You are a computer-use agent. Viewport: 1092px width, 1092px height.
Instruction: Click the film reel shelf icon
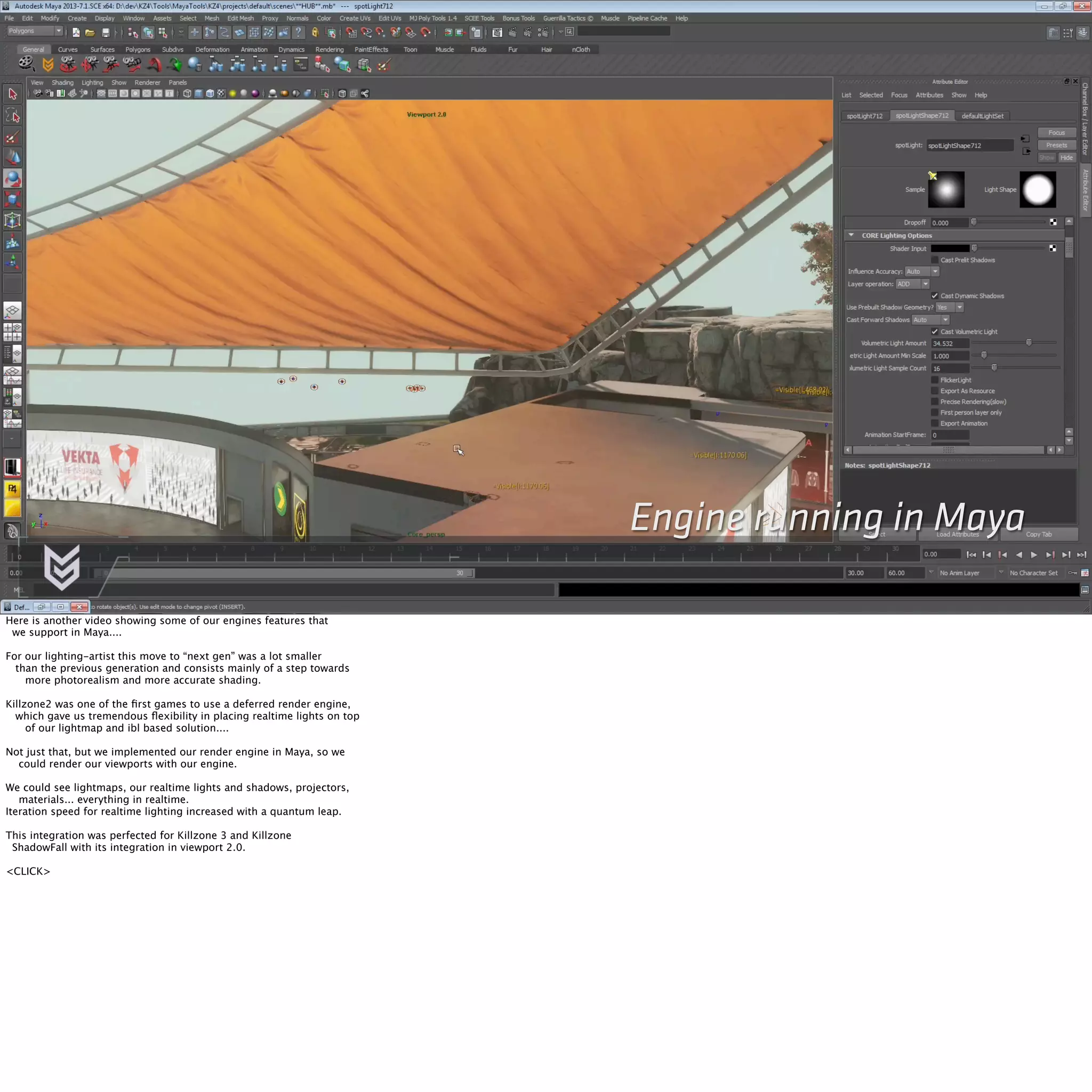pos(26,65)
